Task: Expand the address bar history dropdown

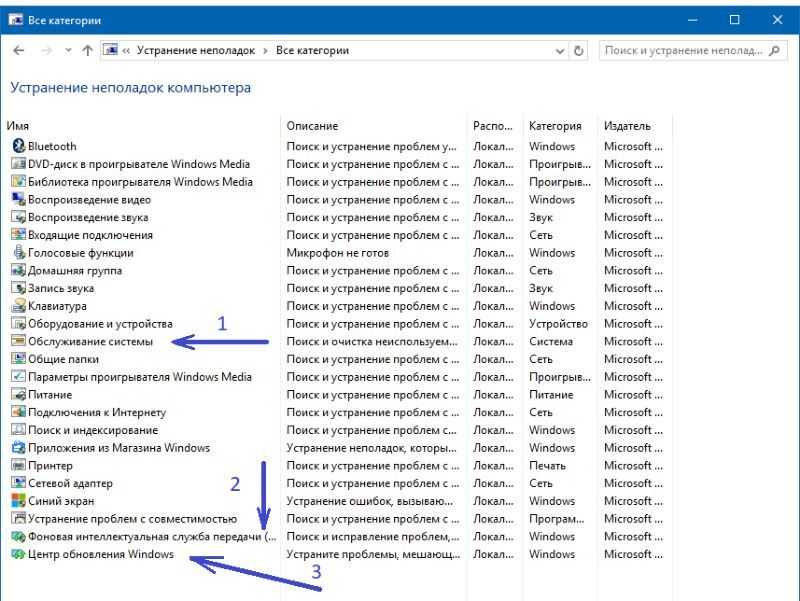Action: (560, 51)
